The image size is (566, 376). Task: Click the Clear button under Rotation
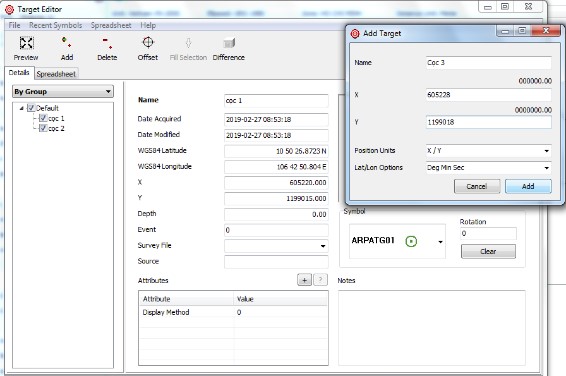[488, 251]
